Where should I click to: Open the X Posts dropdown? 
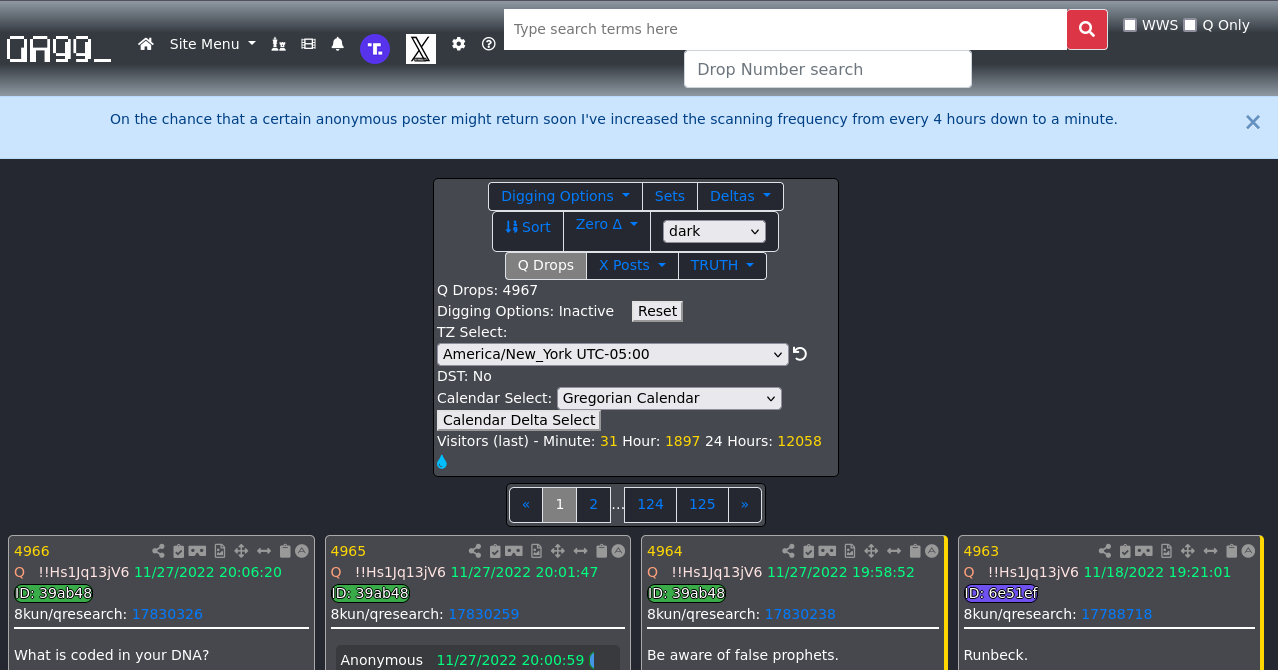point(632,265)
